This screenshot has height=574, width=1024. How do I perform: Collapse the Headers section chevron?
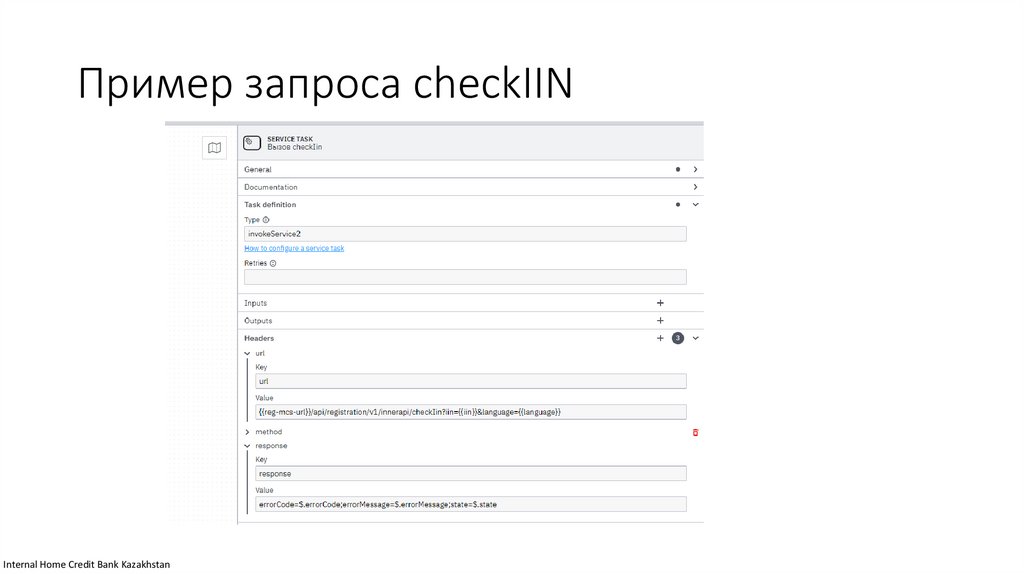(x=696, y=338)
